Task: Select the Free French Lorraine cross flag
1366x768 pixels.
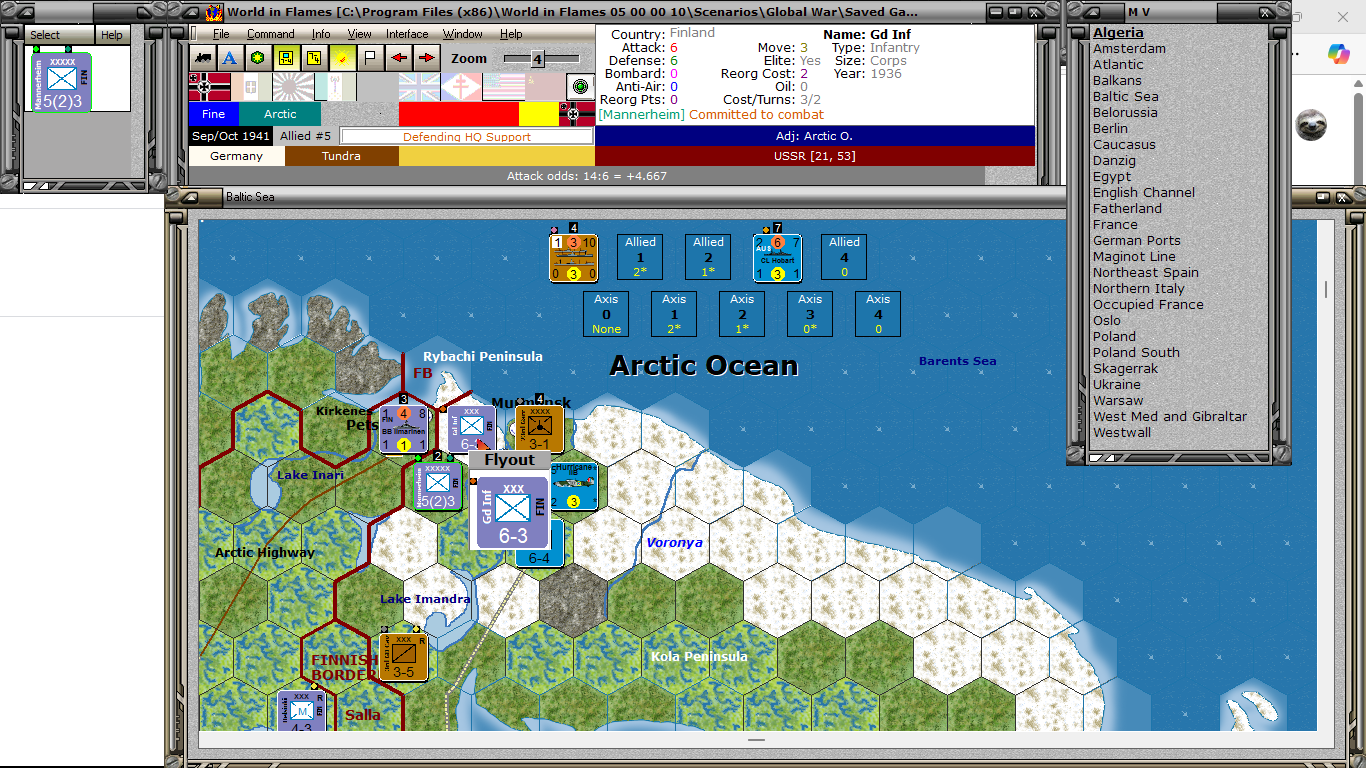Action: click(461, 87)
